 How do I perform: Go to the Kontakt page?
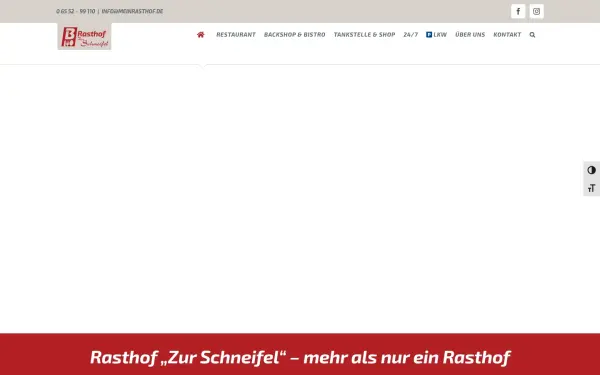tap(507, 35)
